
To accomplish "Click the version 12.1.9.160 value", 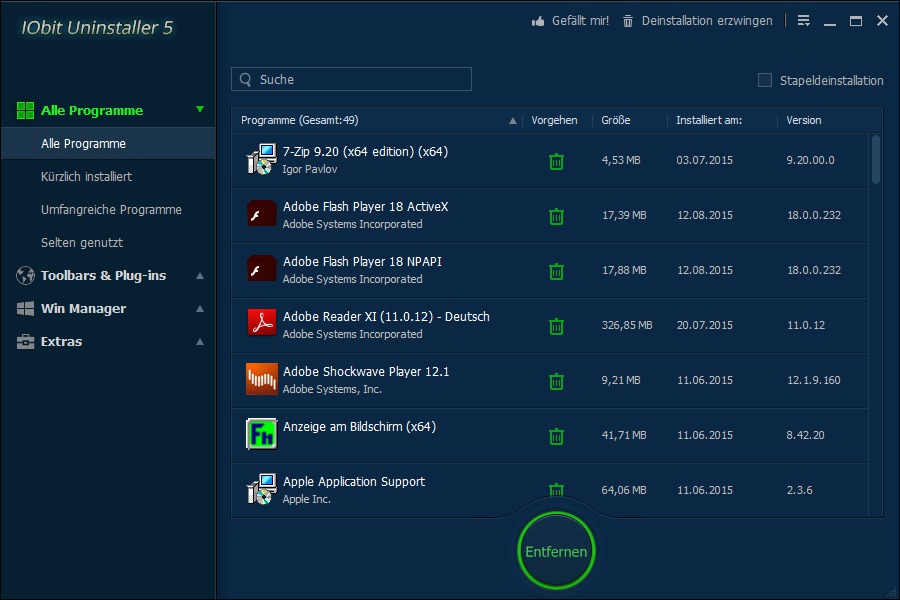I will click(x=813, y=380).
